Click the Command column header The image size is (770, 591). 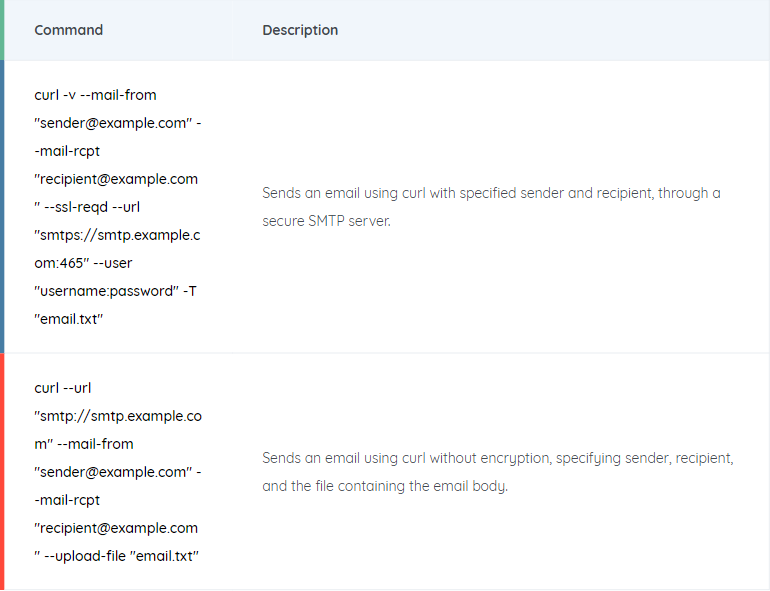coord(69,30)
